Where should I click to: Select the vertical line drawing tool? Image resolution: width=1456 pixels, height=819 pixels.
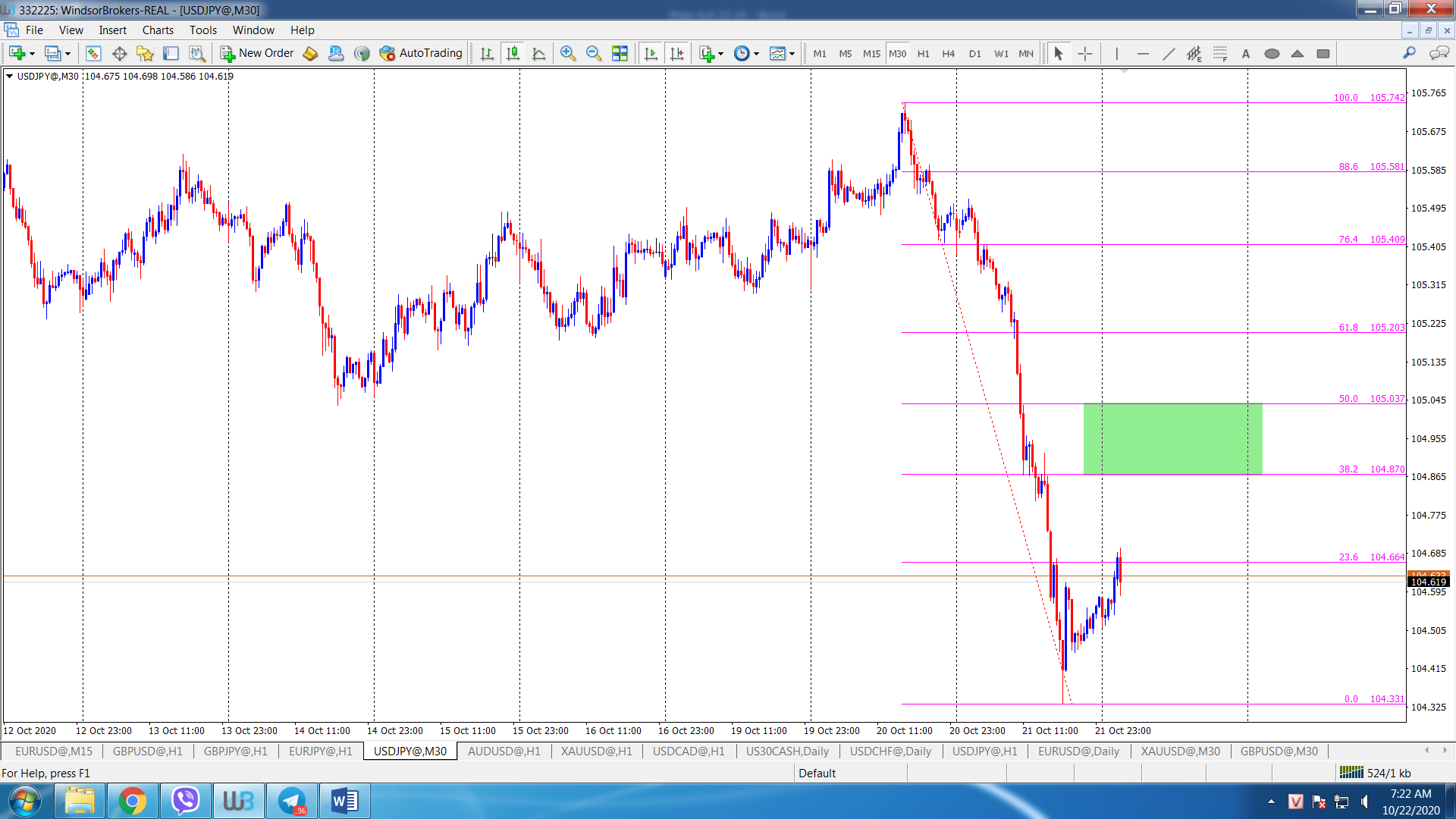point(1116,53)
